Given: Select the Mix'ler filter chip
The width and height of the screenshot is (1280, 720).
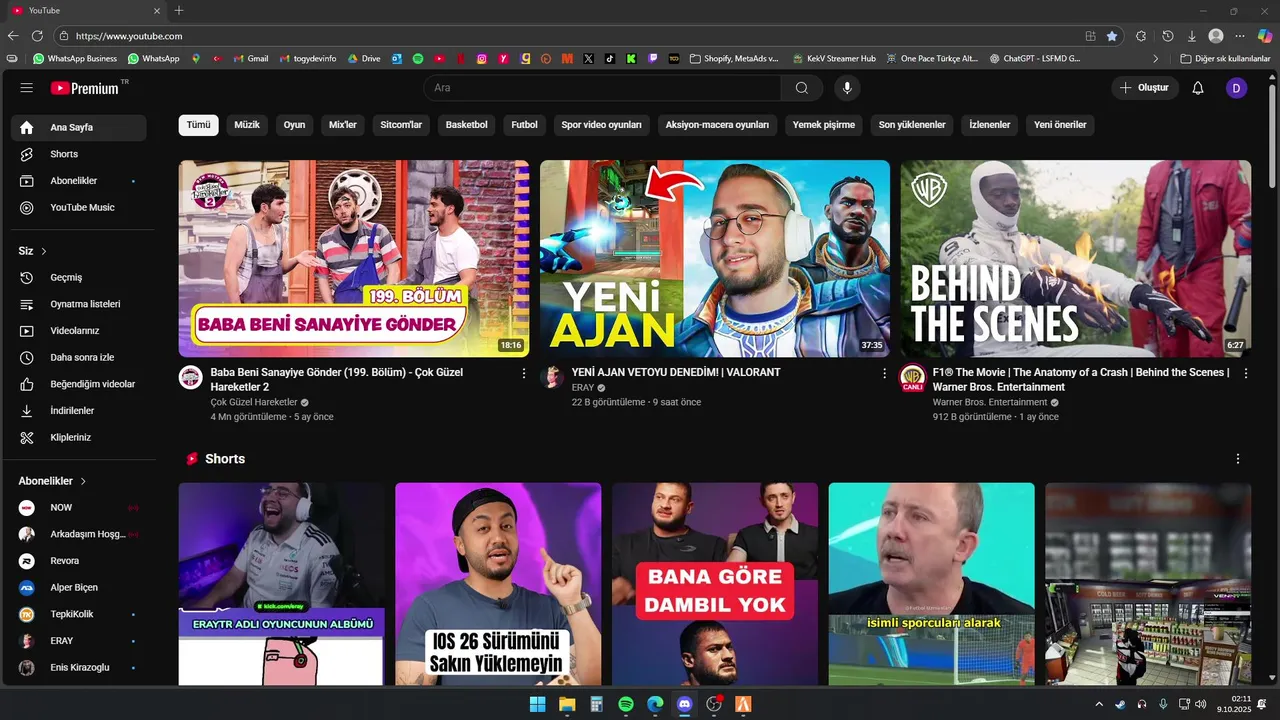Looking at the screenshot, I should click(343, 125).
